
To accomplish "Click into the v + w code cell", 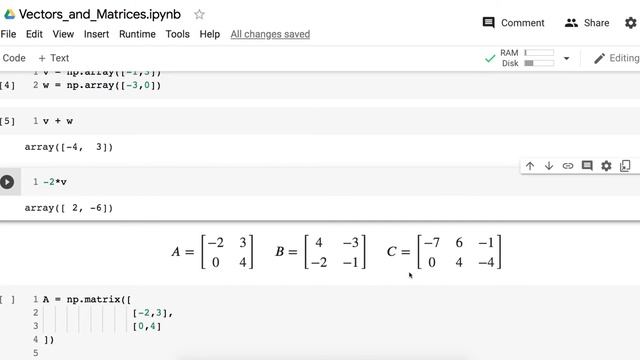I will 331,121.
